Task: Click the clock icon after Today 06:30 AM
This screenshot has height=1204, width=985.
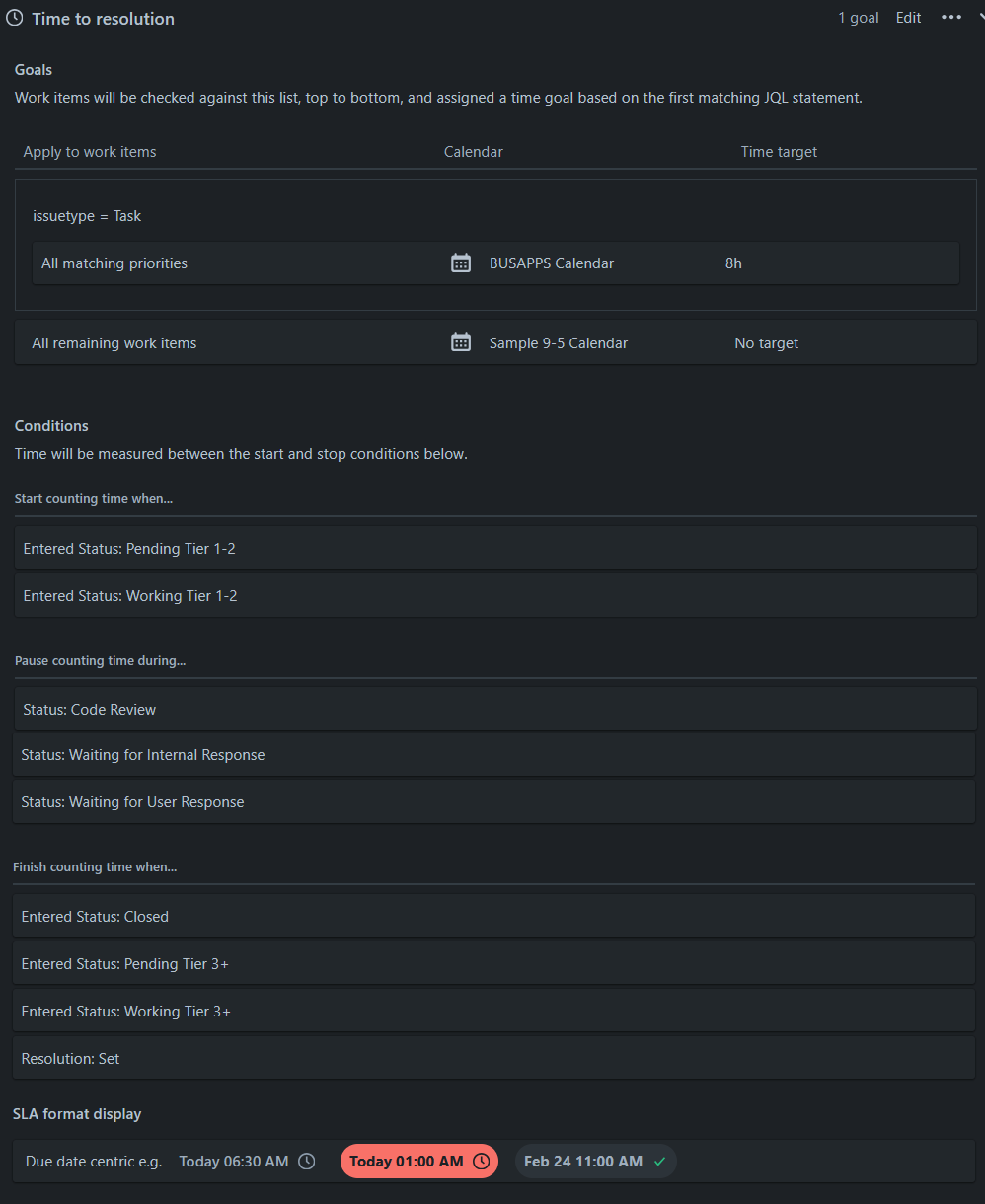Action: 307,1162
